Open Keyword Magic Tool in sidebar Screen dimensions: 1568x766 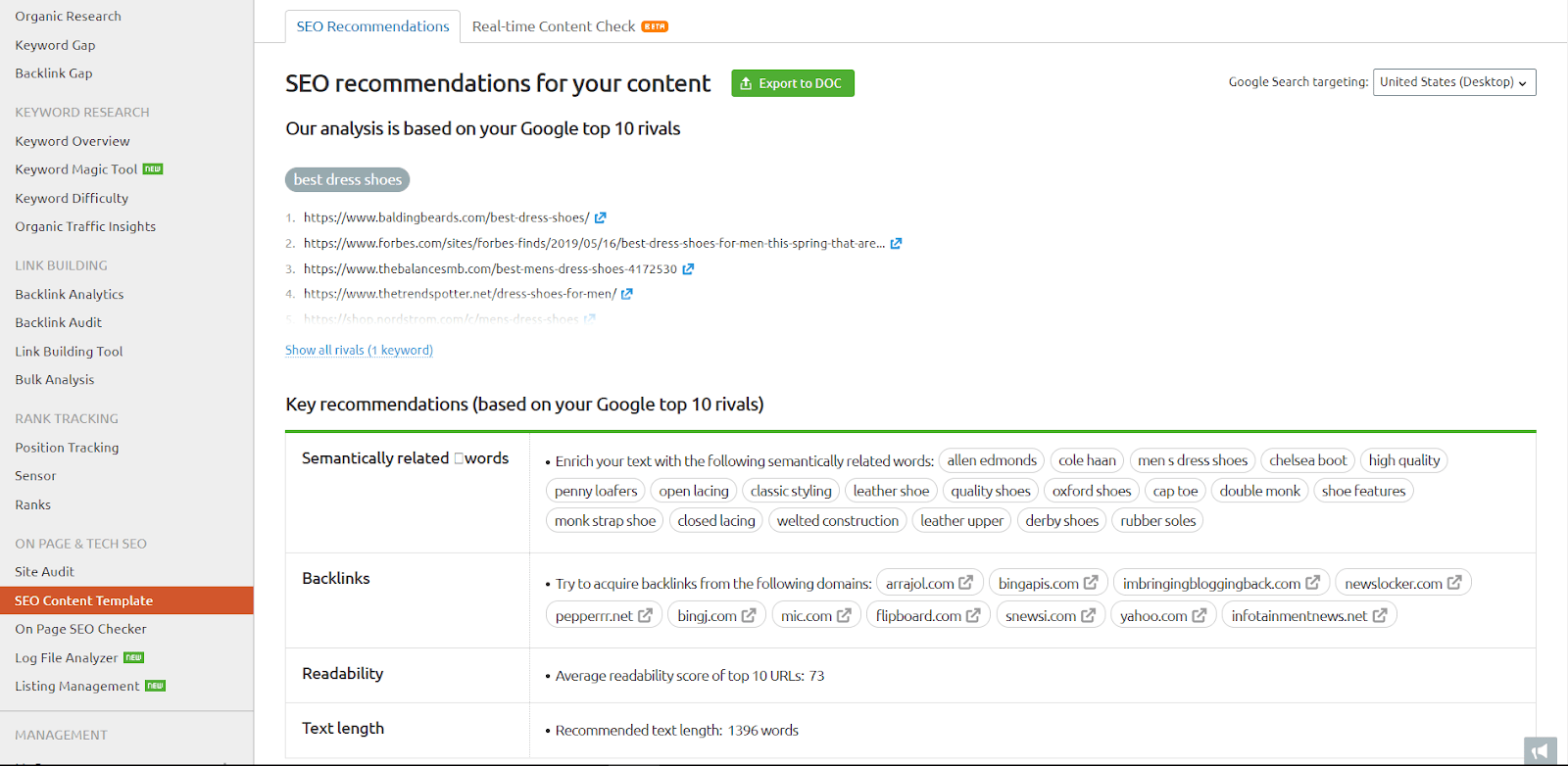pos(76,169)
